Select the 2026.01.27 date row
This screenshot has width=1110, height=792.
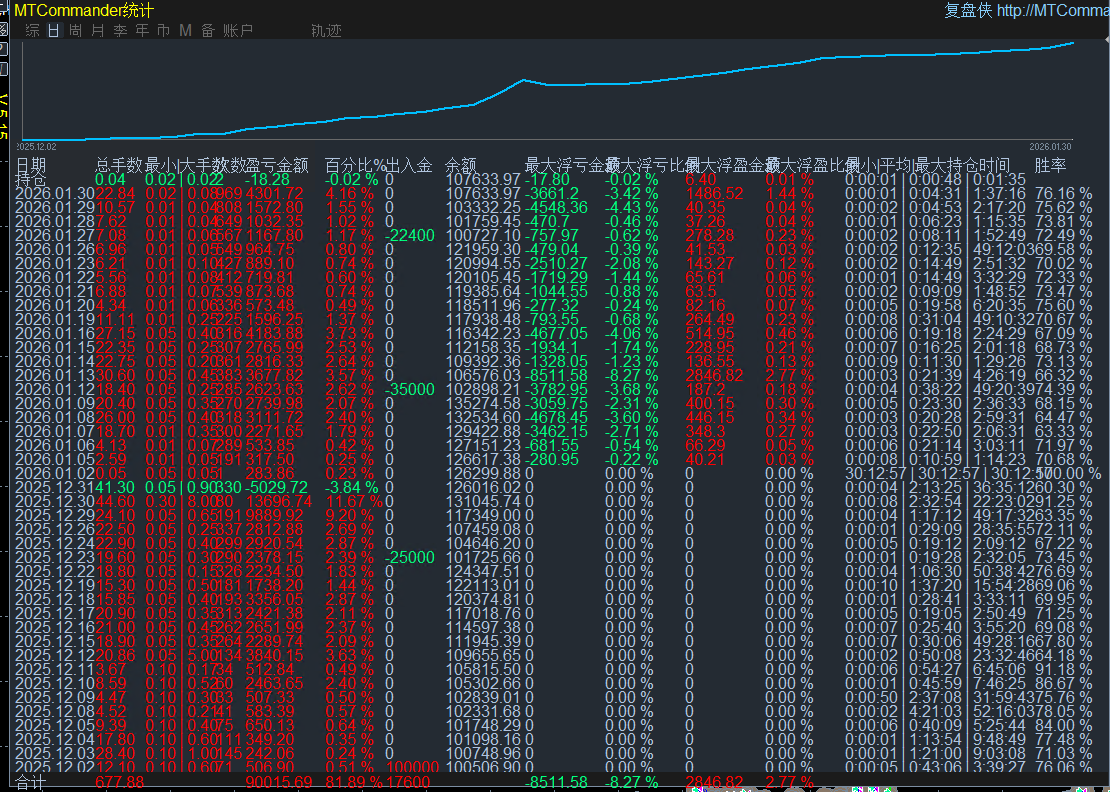(555, 235)
